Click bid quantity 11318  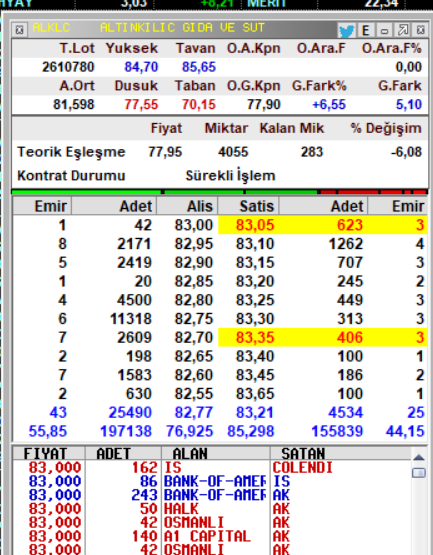[x=131, y=319]
